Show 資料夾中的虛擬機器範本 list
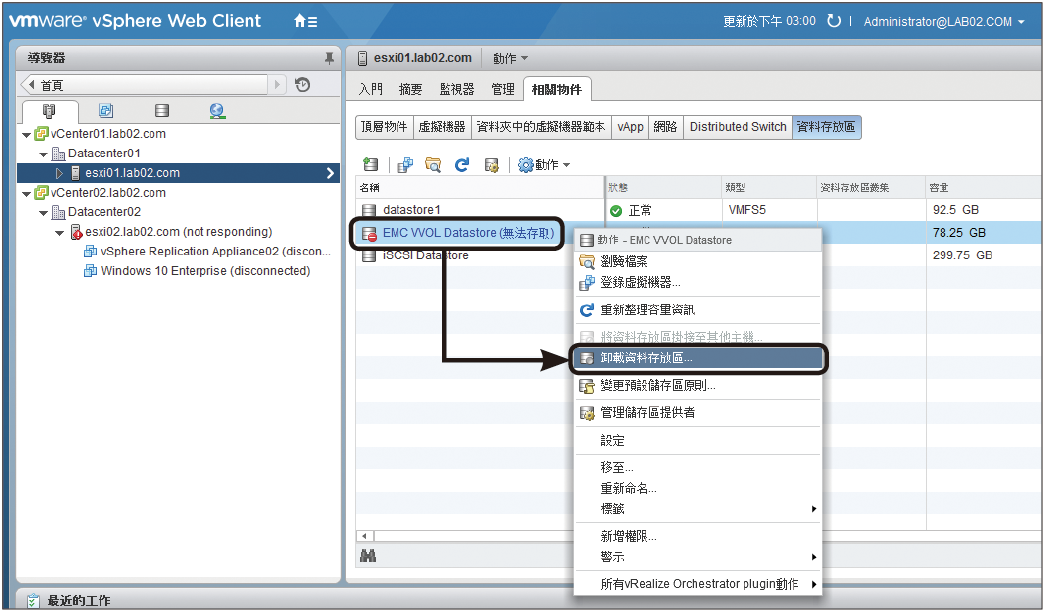This screenshot has width=1046, height=613. (x=541, y=127)
